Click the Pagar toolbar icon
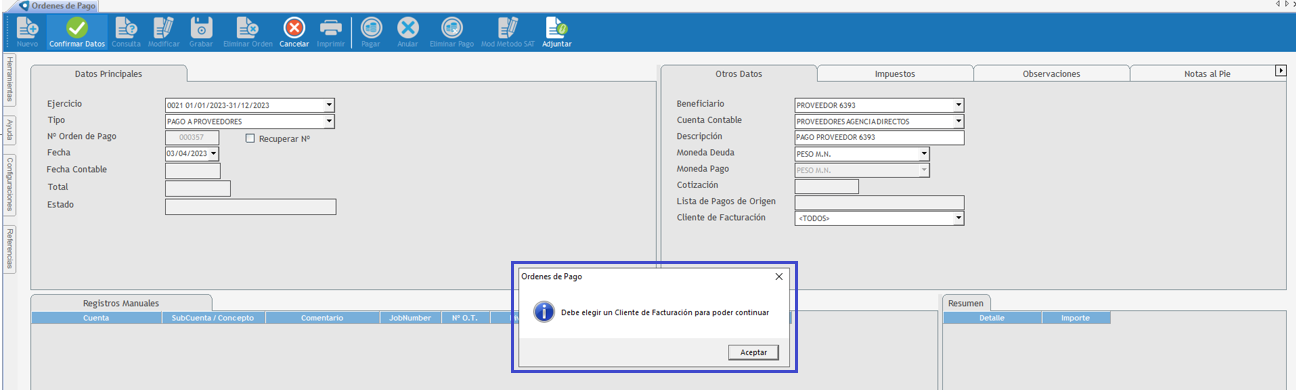1296x390 pixels. (371, 28)
